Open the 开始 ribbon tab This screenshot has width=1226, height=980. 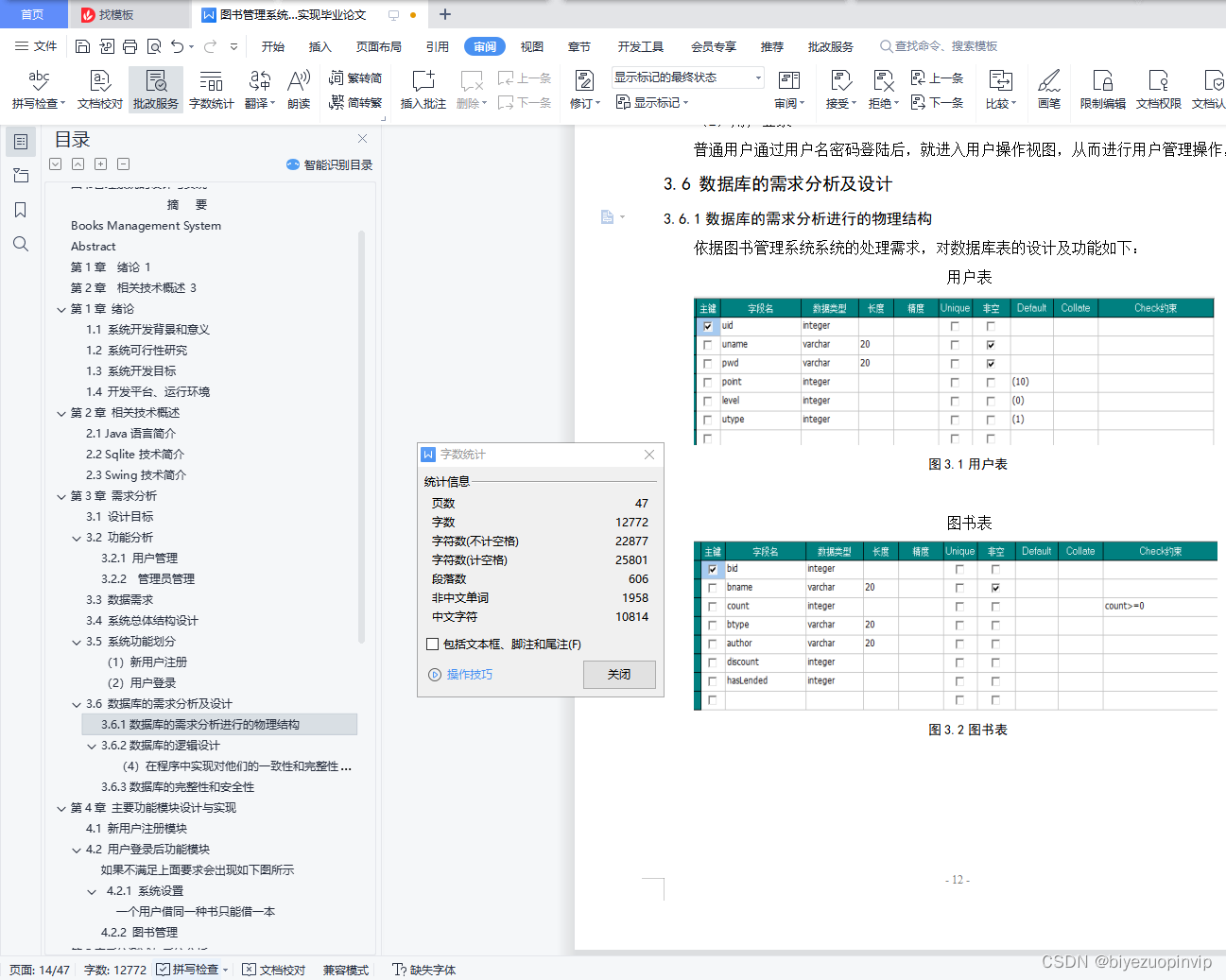[x=273, y=46]
